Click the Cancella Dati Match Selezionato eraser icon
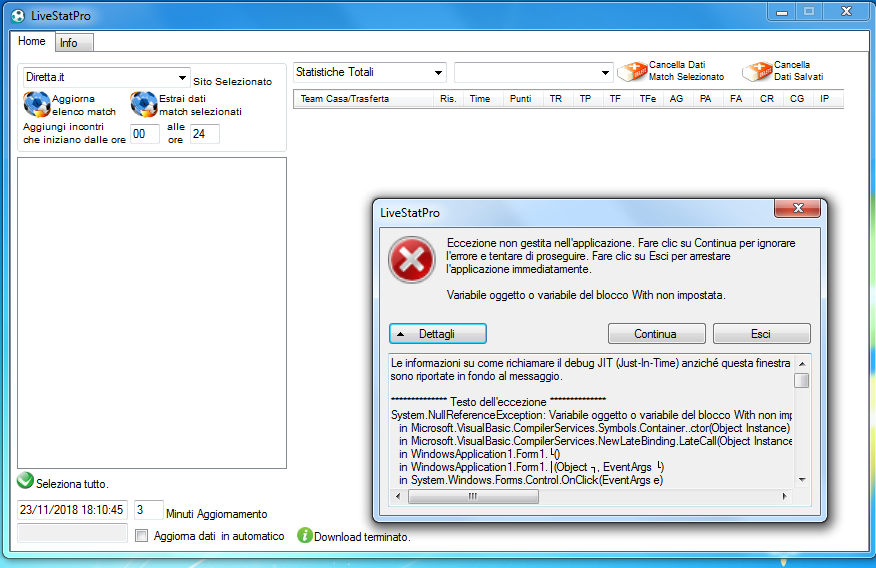Viewport: 876px width, 568px height. tap(632, 71)
